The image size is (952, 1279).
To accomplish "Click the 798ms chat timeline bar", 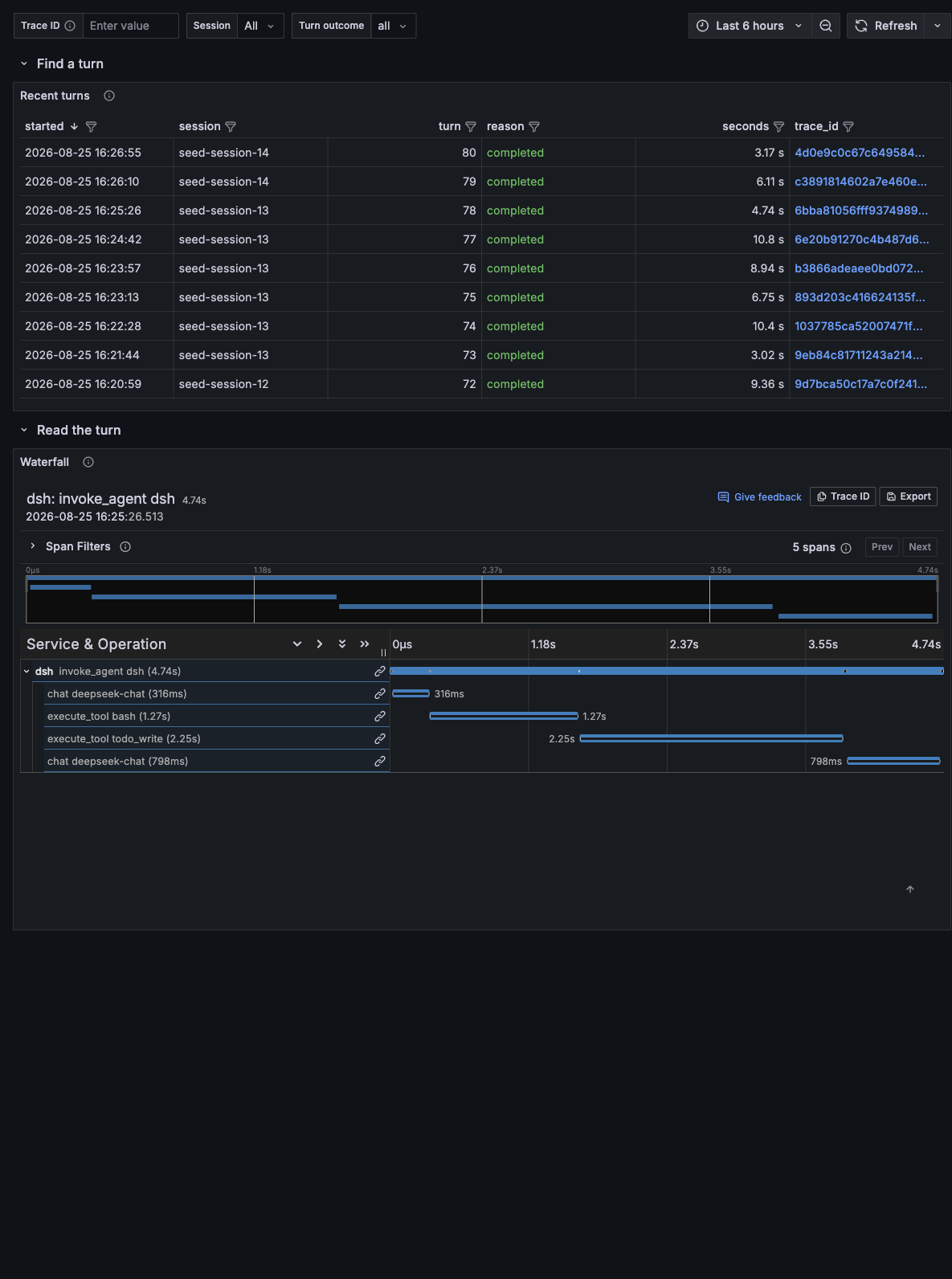I will coord(893,761).
